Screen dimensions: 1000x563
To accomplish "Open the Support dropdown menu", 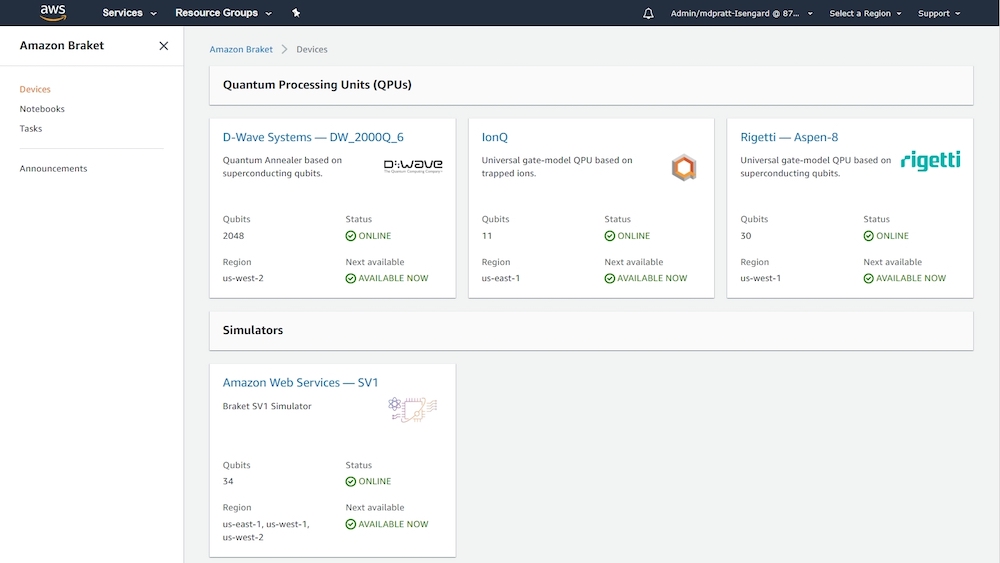I will 939,13.
